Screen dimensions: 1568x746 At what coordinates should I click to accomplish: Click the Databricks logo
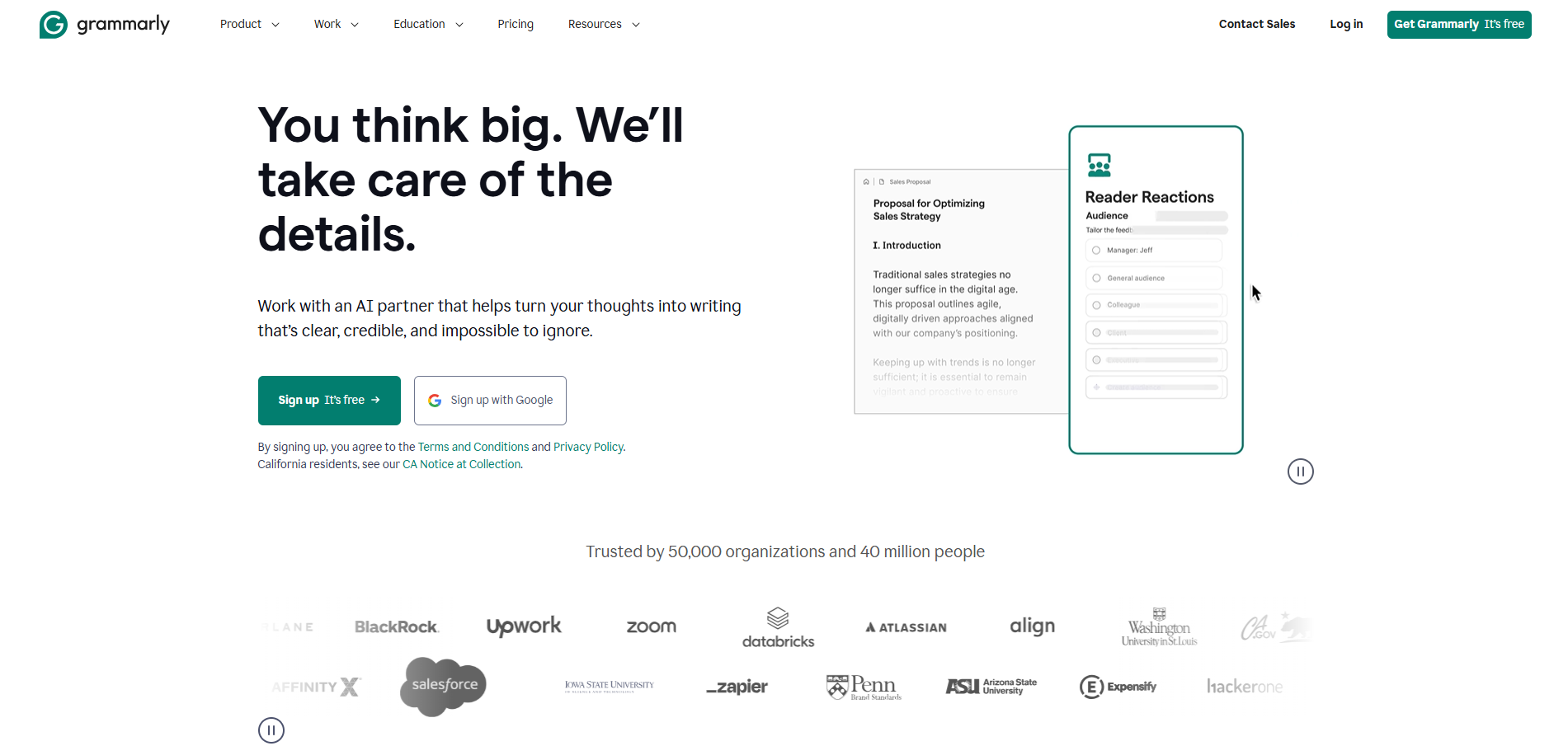(778, 628)
